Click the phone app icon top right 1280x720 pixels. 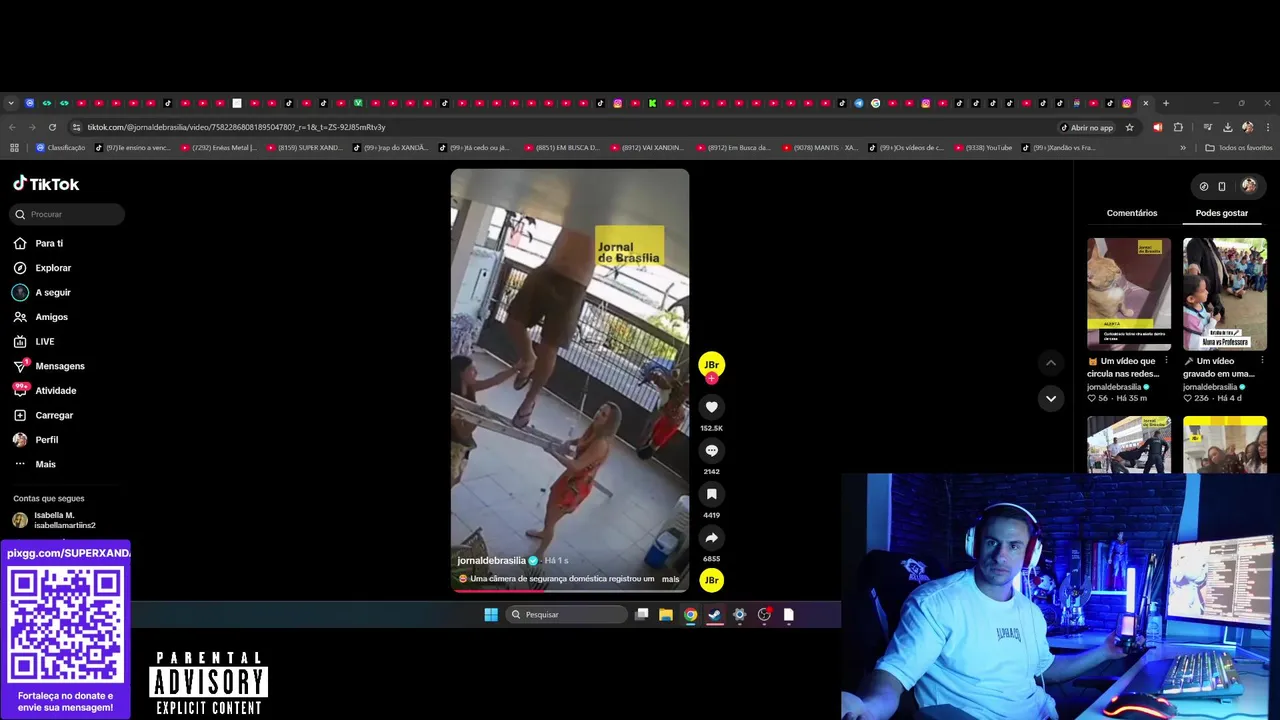click(1222, 186)
